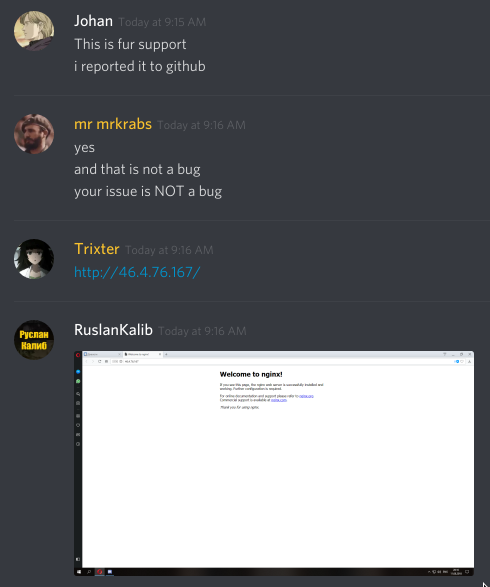Click RuslanKalib's 9:16 AM timestamp
Screen dimensions: 490x587
(x=203, y=331)
